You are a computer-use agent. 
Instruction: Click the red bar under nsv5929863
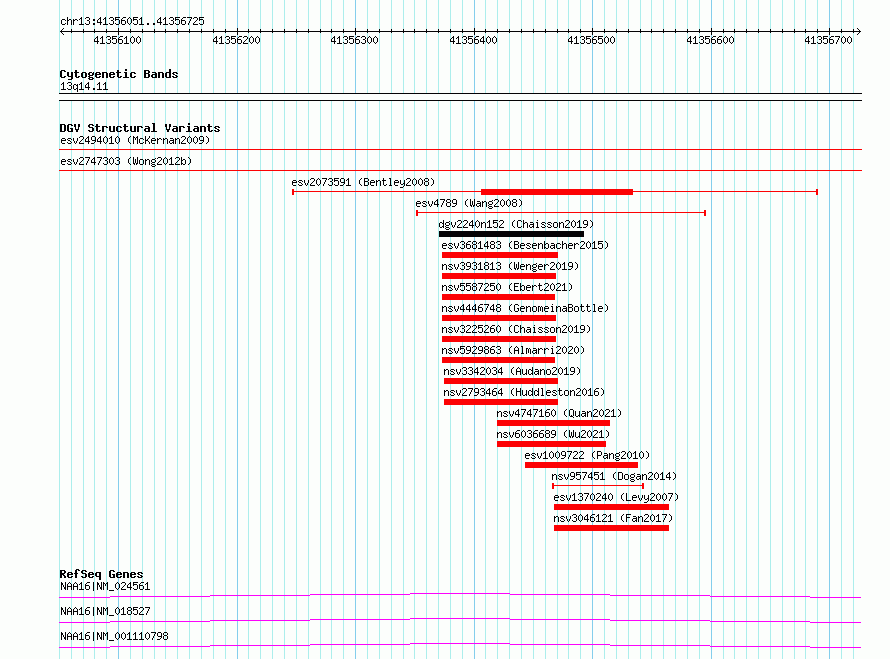[498, 360]
